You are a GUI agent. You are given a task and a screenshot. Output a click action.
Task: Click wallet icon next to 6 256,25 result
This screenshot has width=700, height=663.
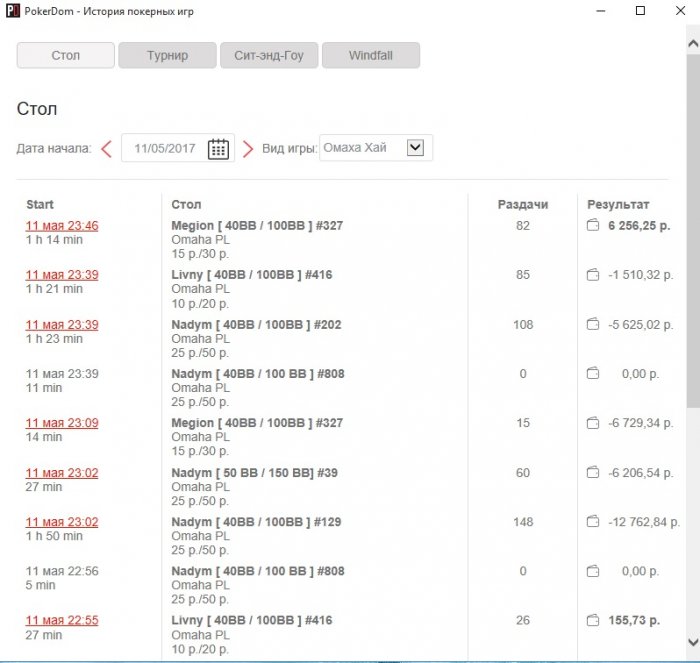tap(593, 226)
